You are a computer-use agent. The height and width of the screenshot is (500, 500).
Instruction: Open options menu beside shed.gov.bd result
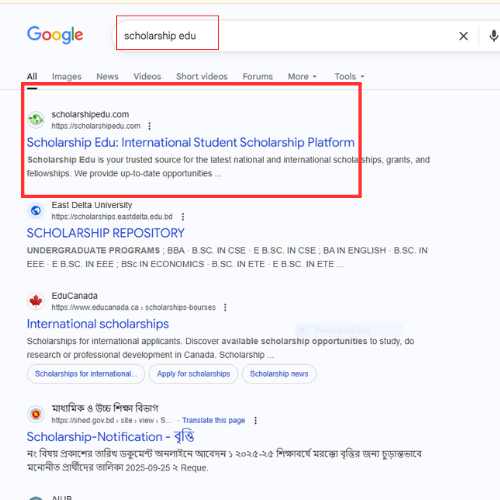(255, 420)
